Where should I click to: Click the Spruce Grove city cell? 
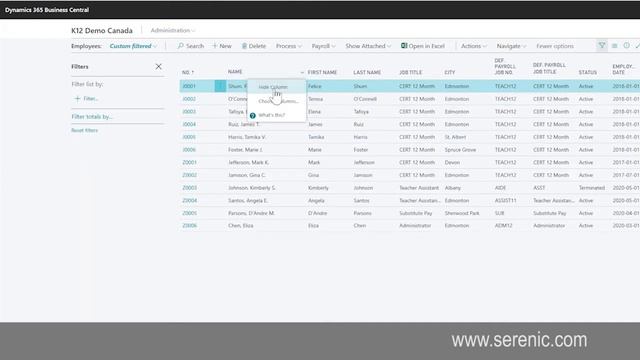(x=460, y=150)
